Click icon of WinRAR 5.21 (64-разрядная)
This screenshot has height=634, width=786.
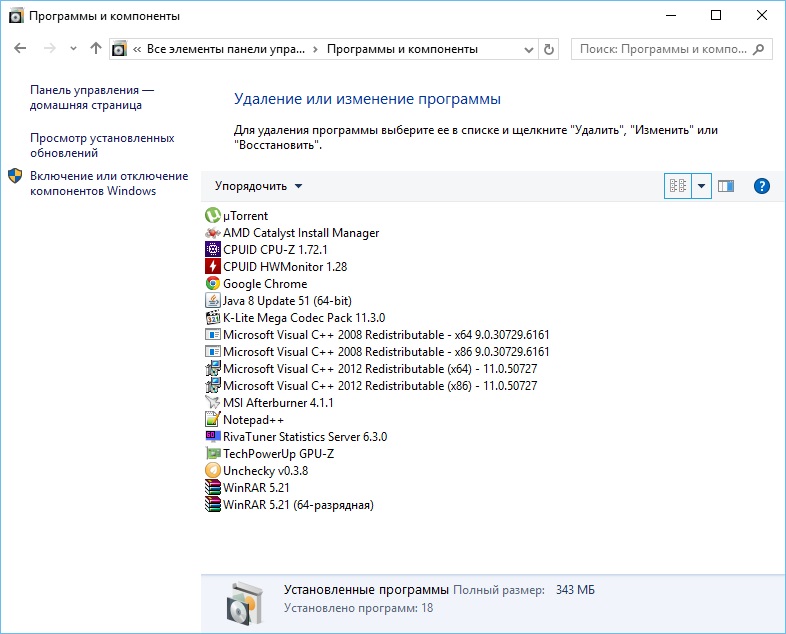click(x=213, y=505)
